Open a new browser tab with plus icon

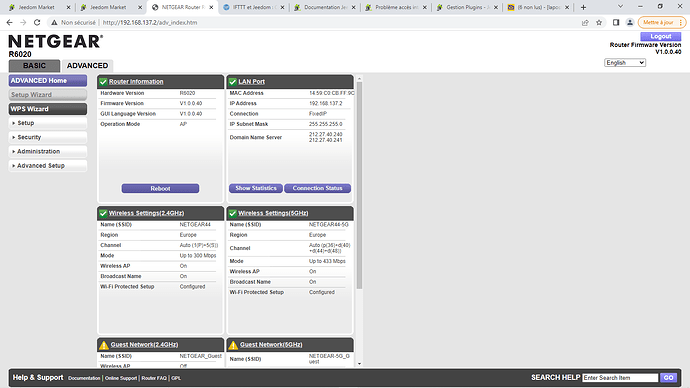pos(583,7)
